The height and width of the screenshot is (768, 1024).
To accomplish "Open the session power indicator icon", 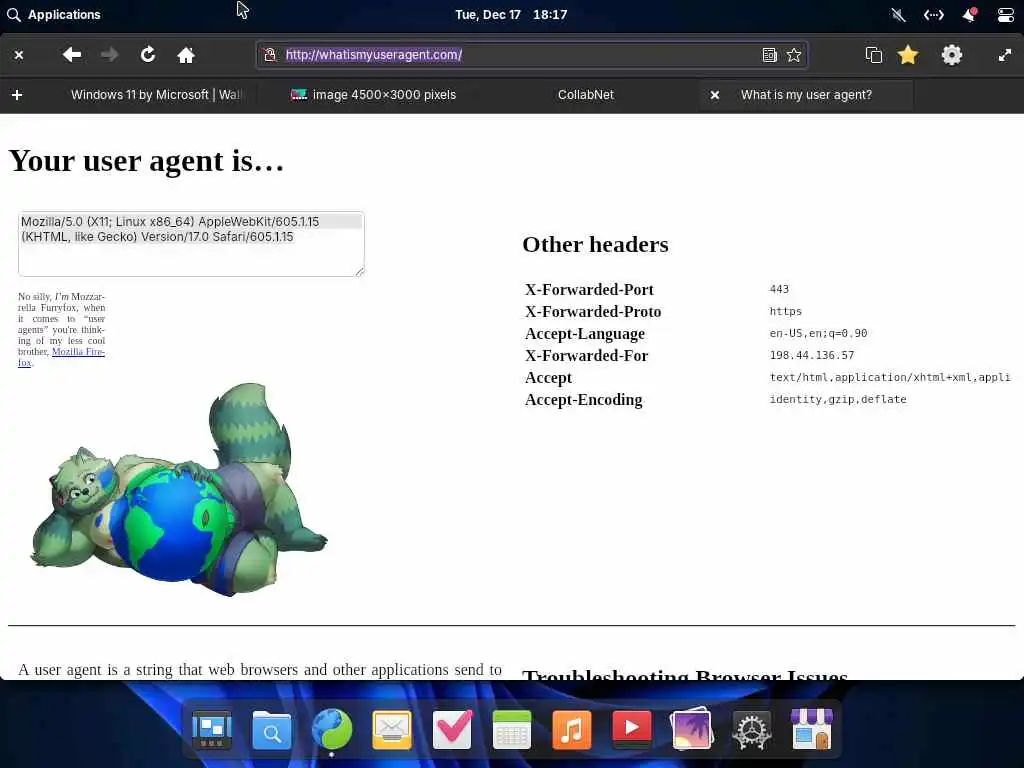I will coord(1006,14).
